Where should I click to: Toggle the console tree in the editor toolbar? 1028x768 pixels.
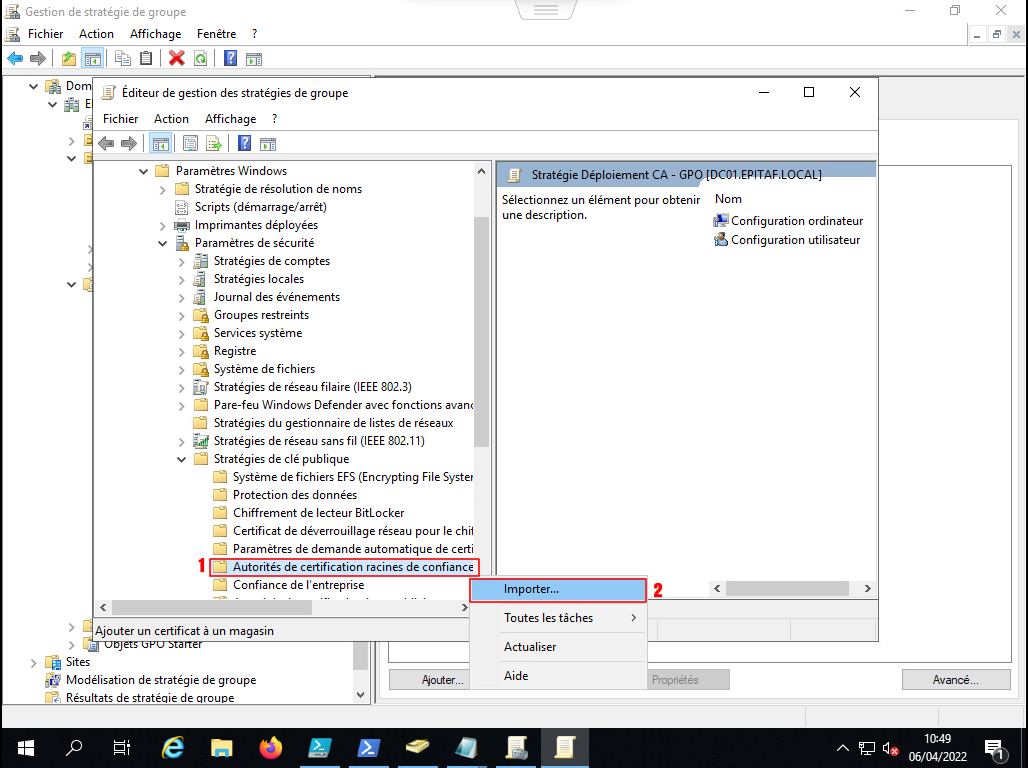[159, 143]
